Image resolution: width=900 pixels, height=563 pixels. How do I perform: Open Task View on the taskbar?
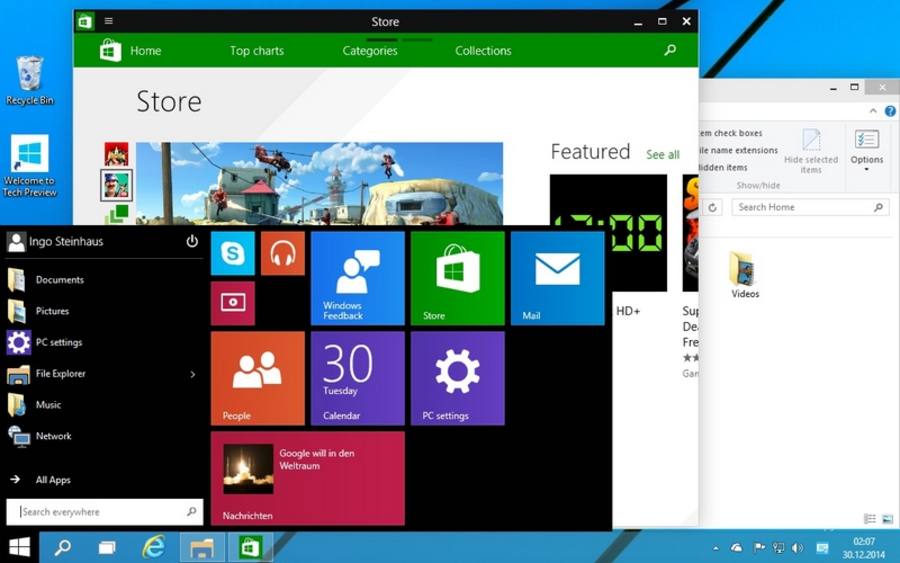pos(107,548)
